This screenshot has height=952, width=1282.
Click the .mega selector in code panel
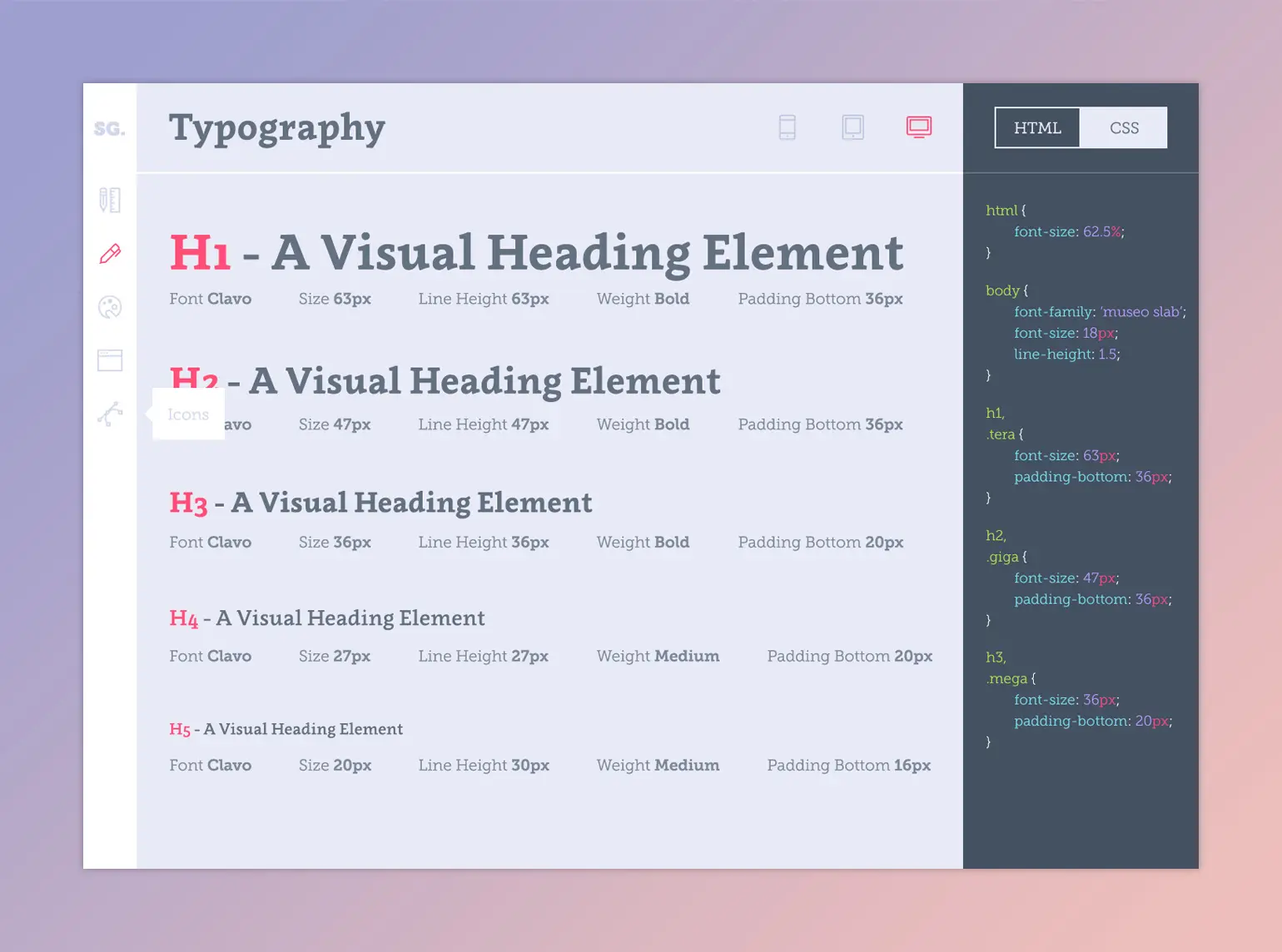click(x=1007, y=679)
